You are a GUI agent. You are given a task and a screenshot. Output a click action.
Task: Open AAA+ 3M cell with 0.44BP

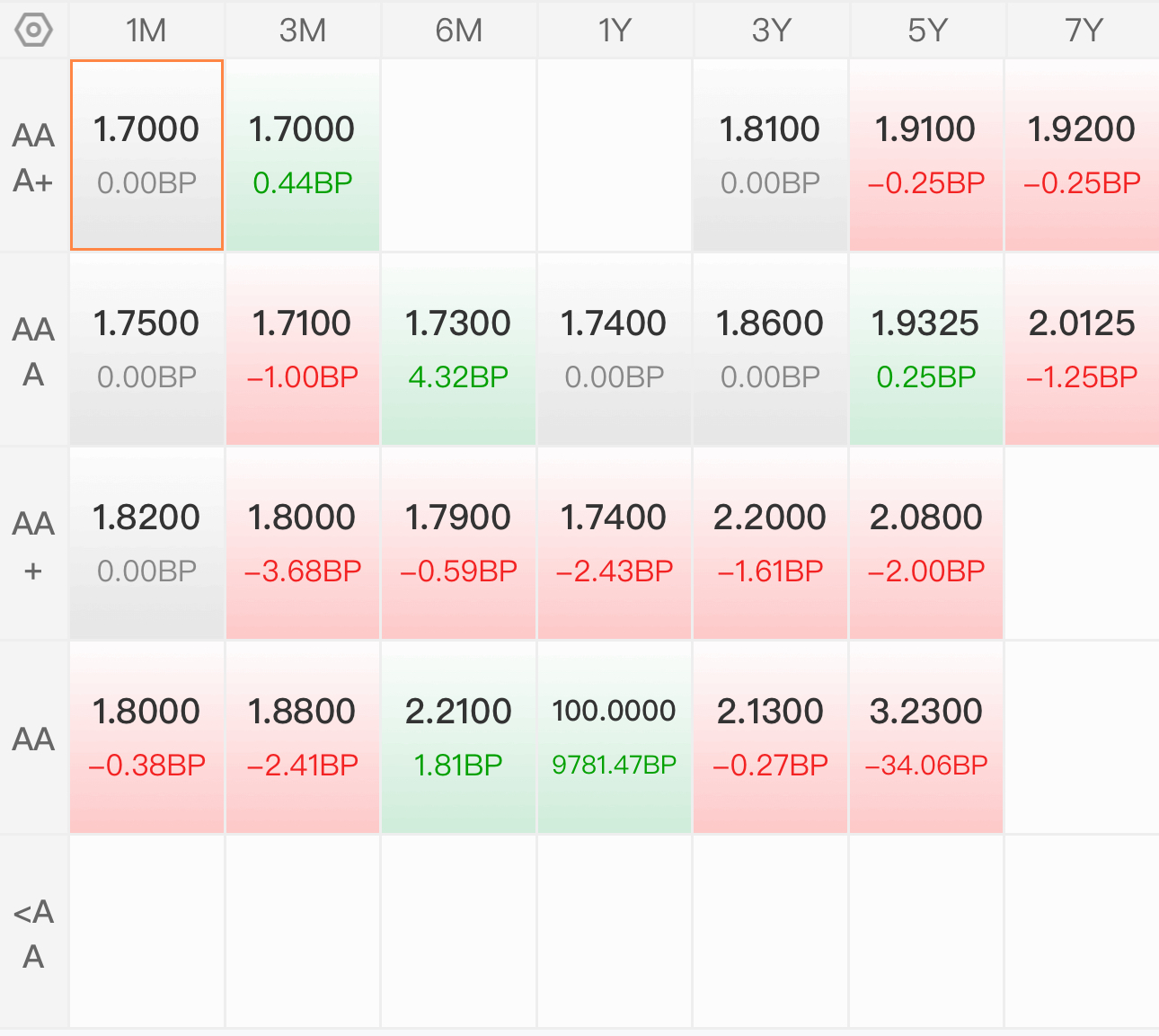[303, 155]
